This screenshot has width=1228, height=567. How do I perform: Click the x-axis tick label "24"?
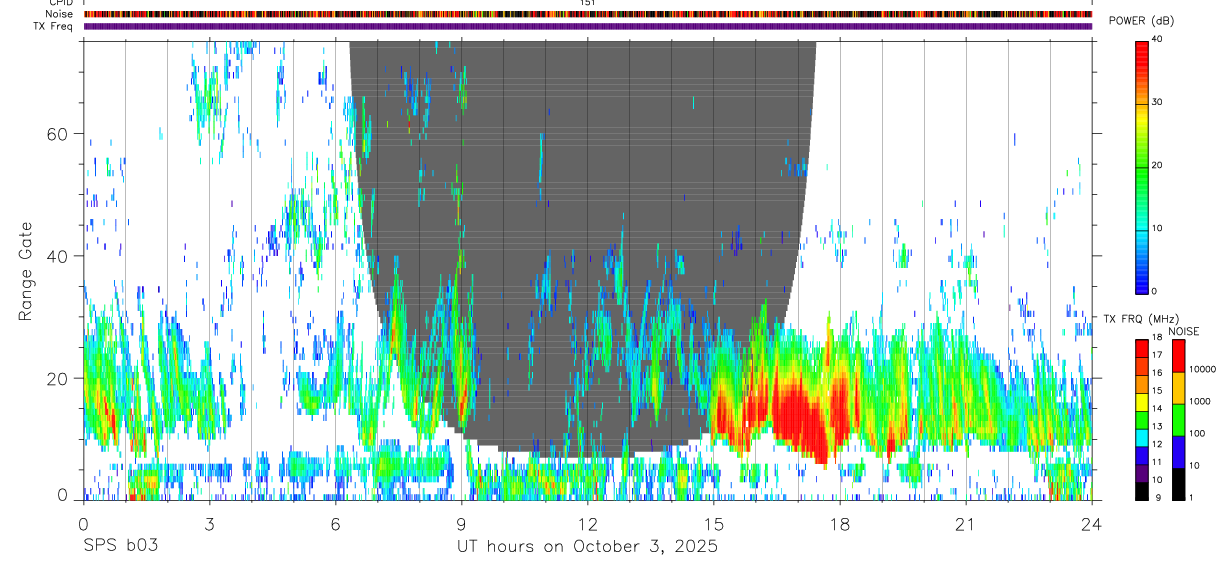point(1092,523)
